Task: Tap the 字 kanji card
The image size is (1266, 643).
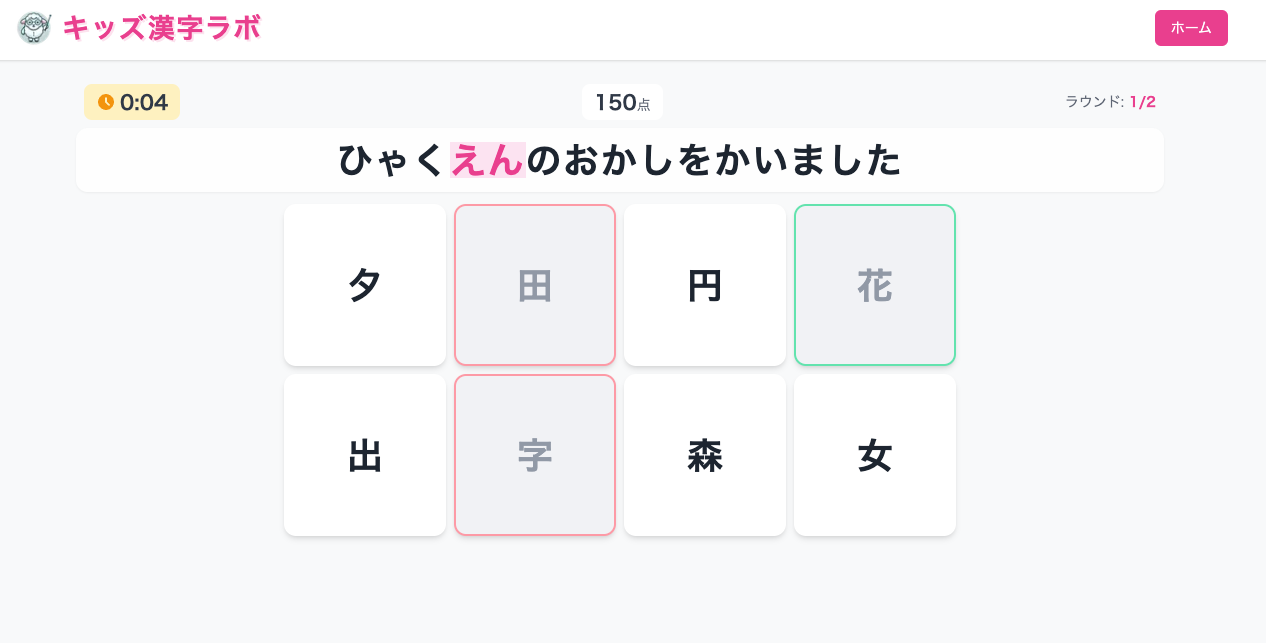Action: (x=535, y=455)
